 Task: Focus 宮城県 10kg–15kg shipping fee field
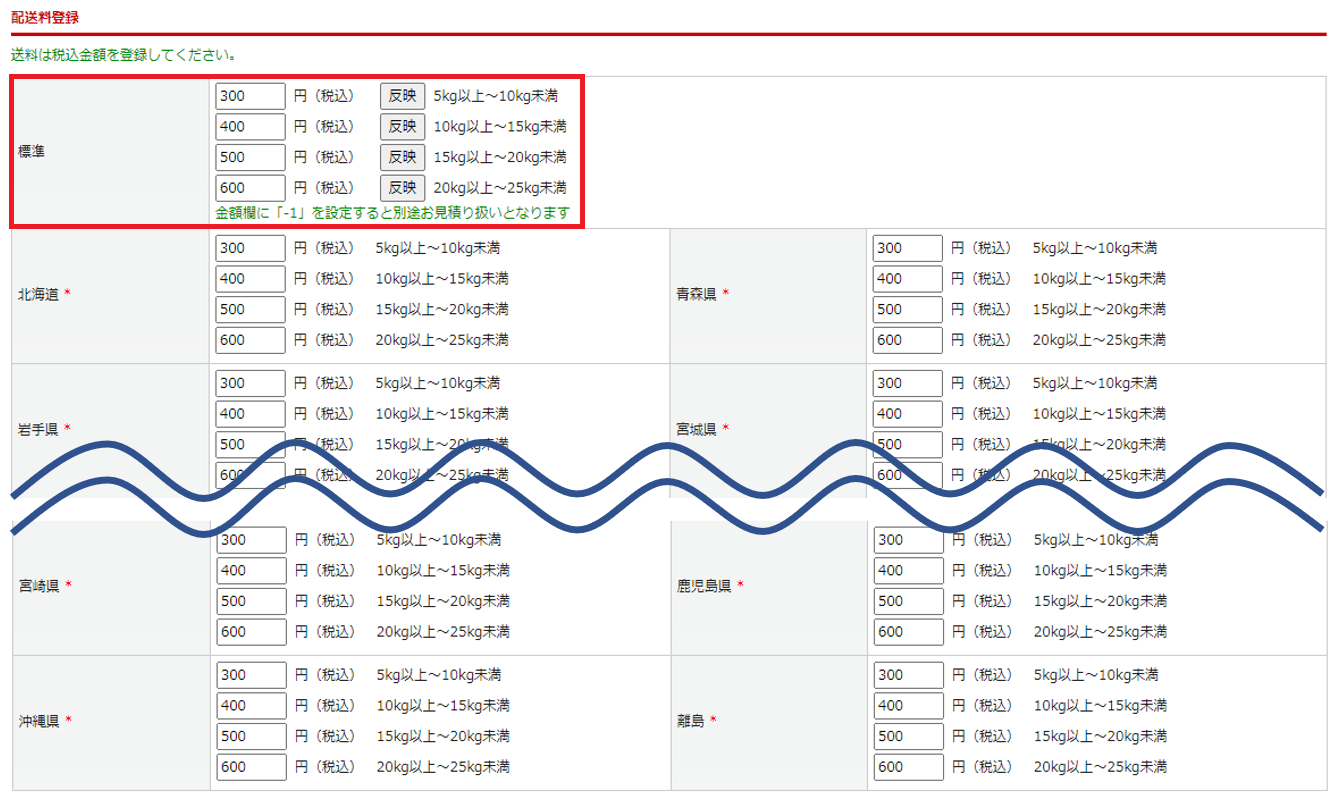point(907,414)
